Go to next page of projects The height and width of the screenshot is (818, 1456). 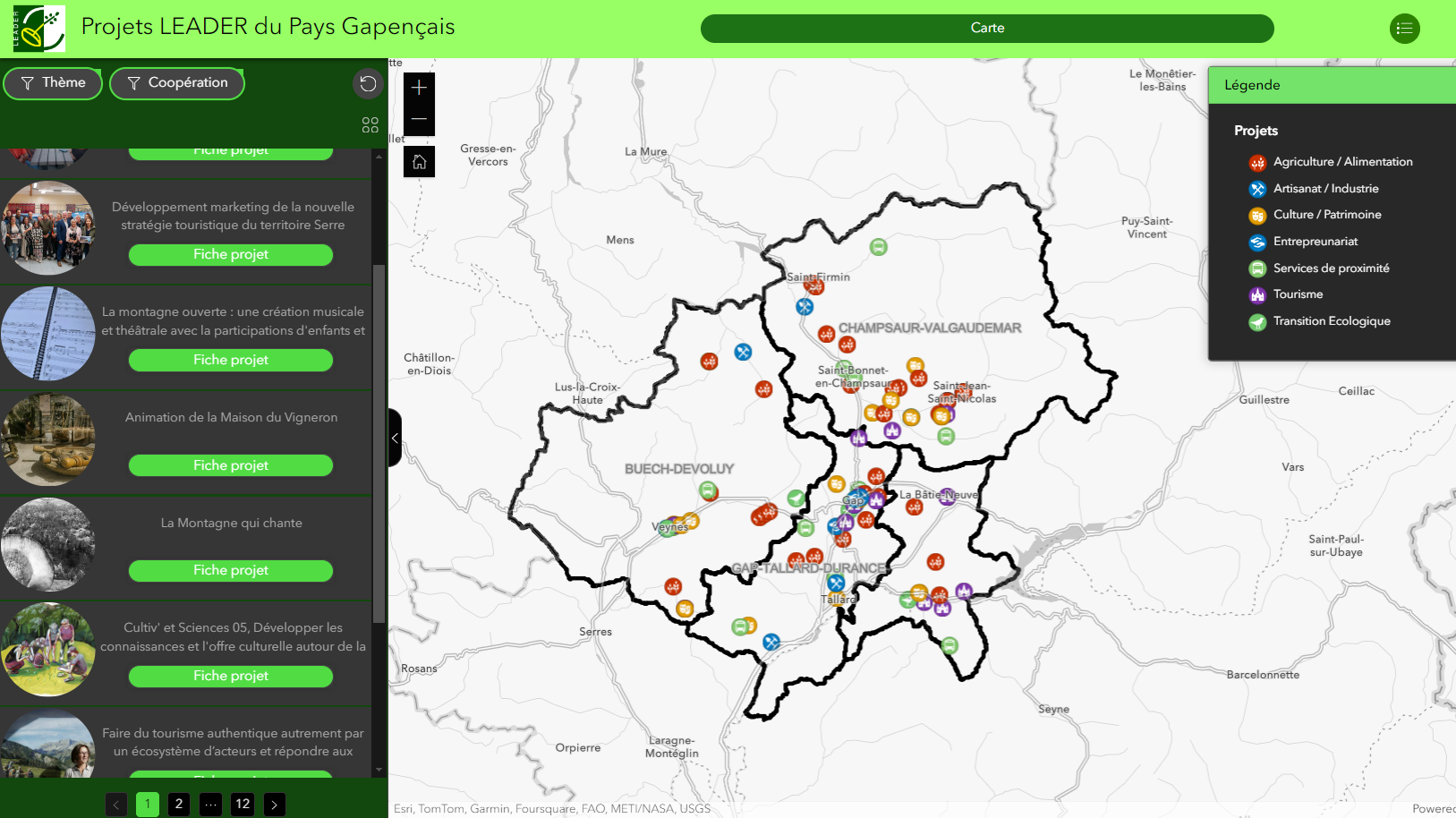pos(275,805)
